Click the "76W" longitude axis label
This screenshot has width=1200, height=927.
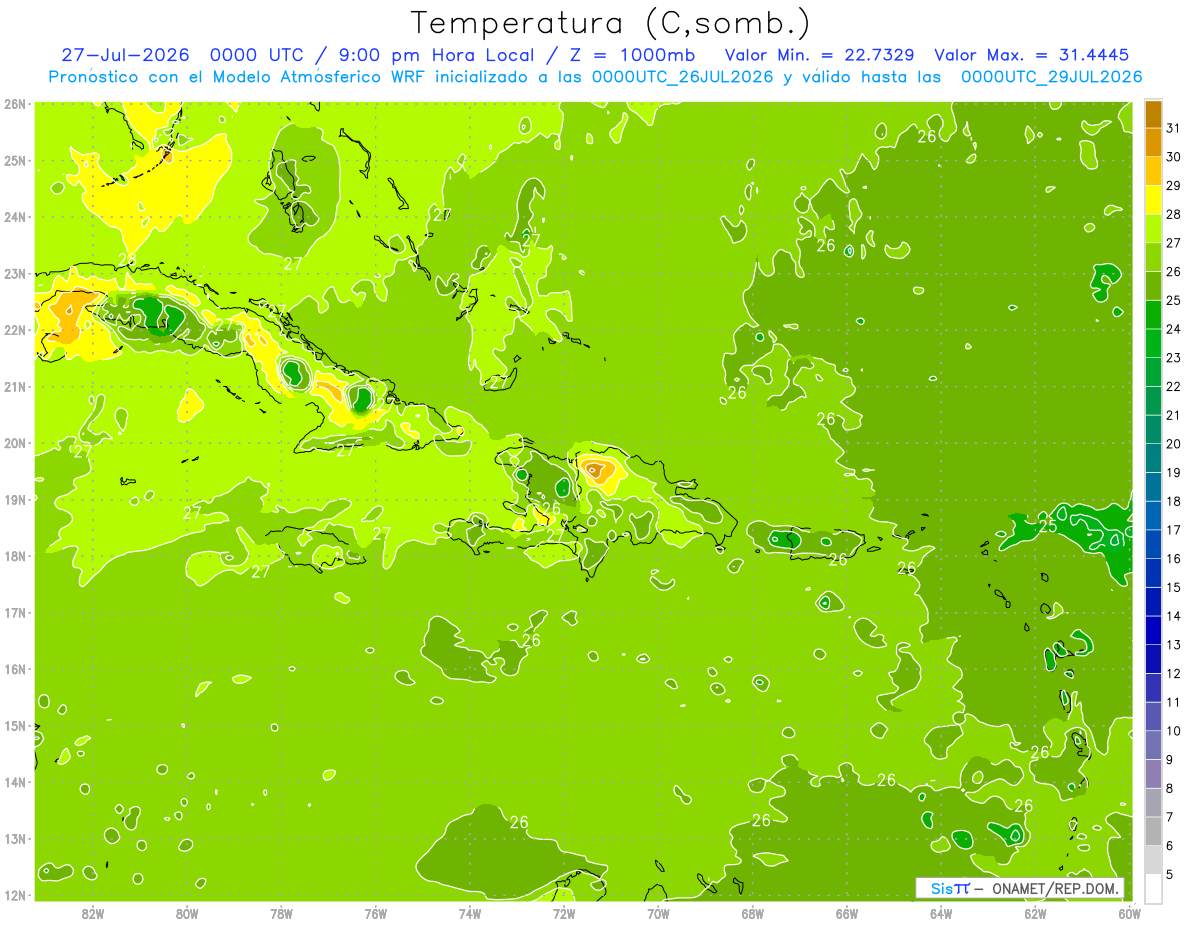(375, 914)
